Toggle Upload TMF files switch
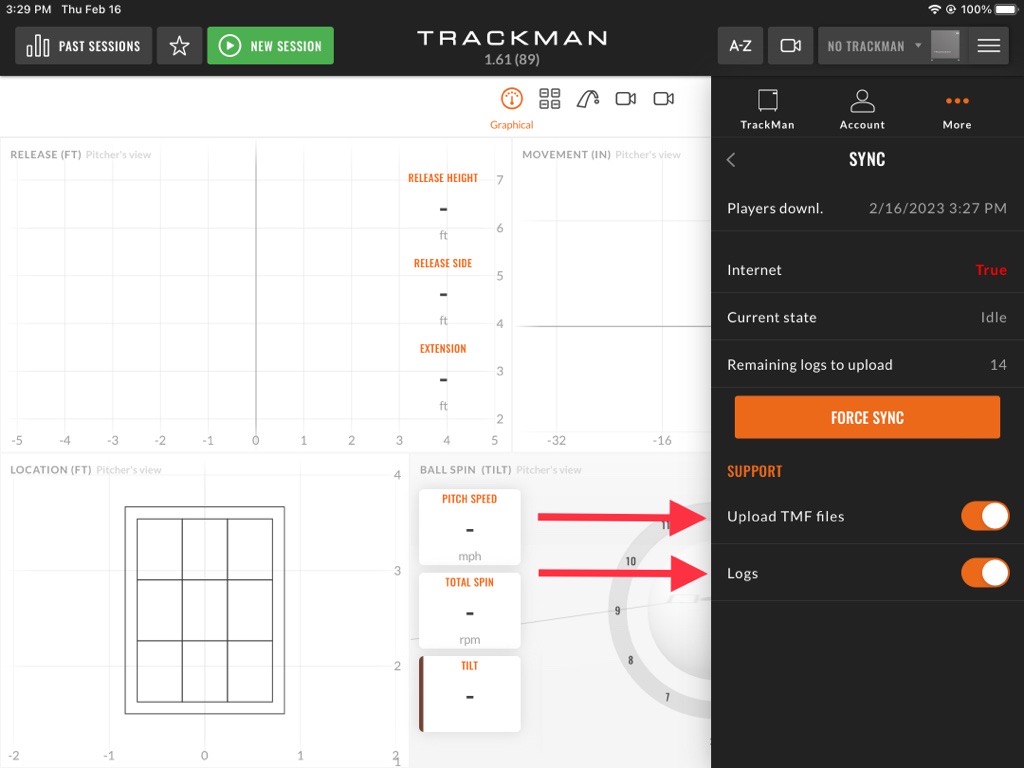Image resolution: width=1024 pixels, height=768 pixels. [x=985, y=516]
